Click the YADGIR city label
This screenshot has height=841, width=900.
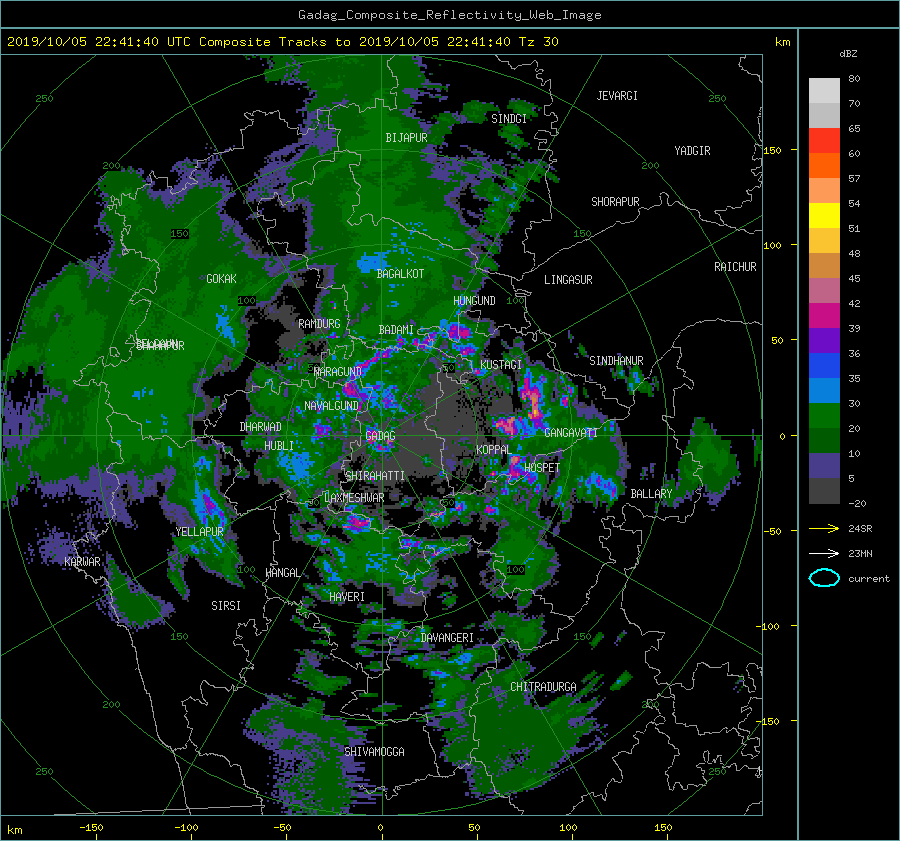pyautogui.click(x=692, y=151)
